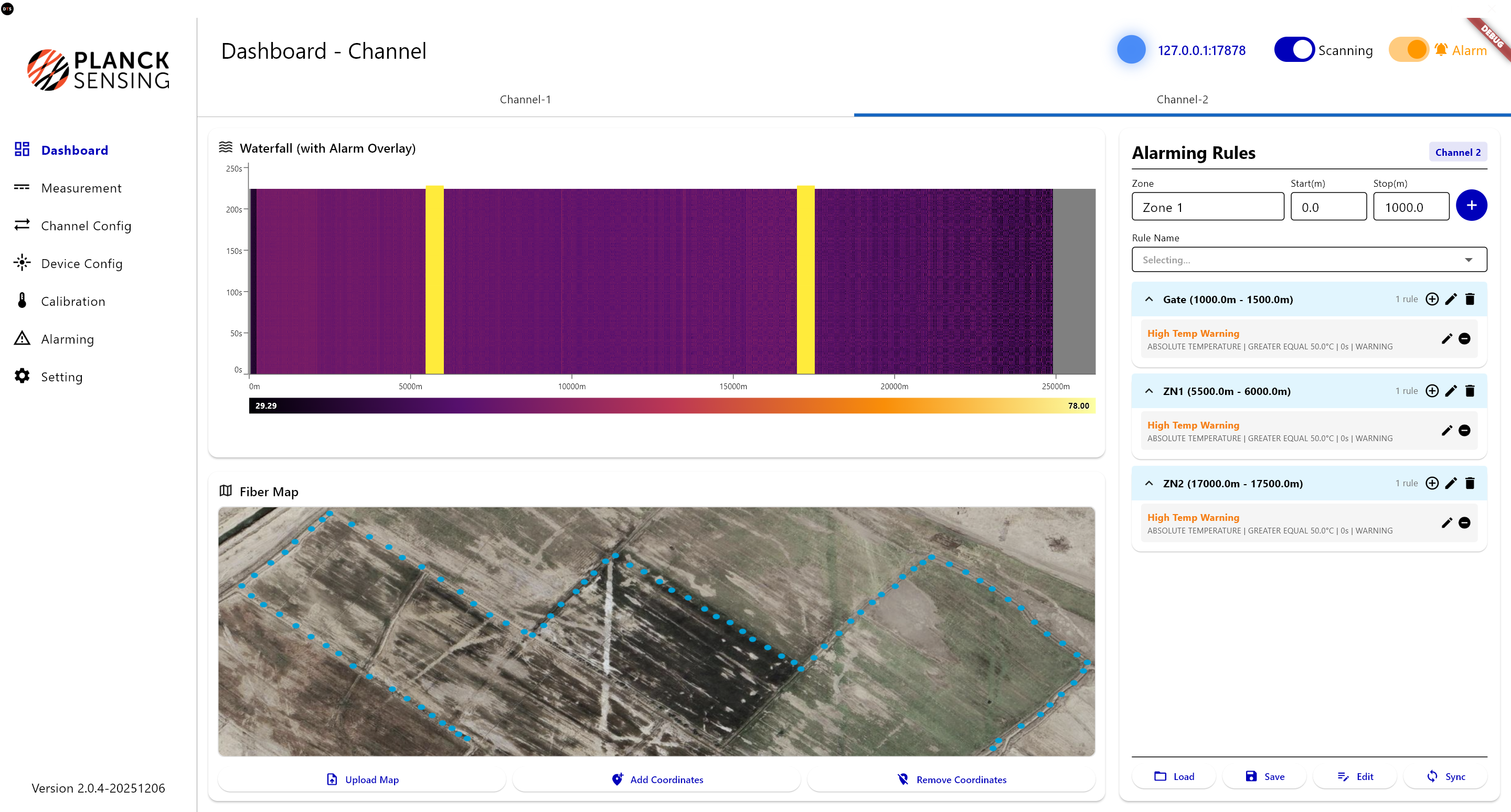Delete the Gate zone via trash icon

point(1470,300)
